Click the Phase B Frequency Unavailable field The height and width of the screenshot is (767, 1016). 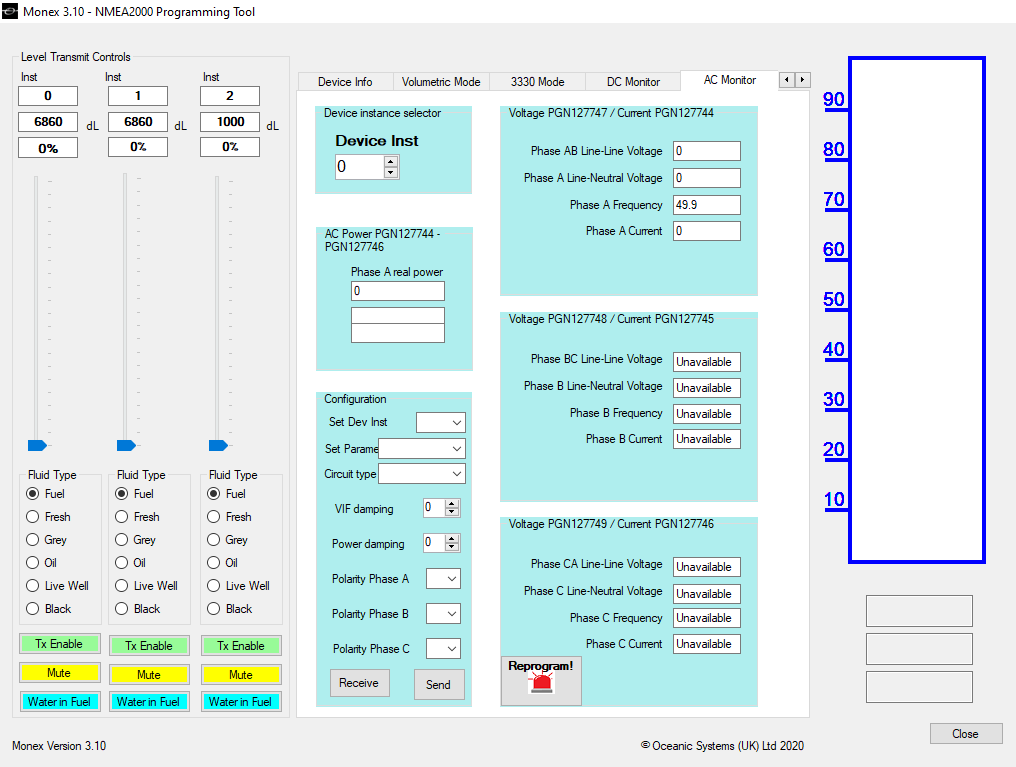tap(707, 413)
